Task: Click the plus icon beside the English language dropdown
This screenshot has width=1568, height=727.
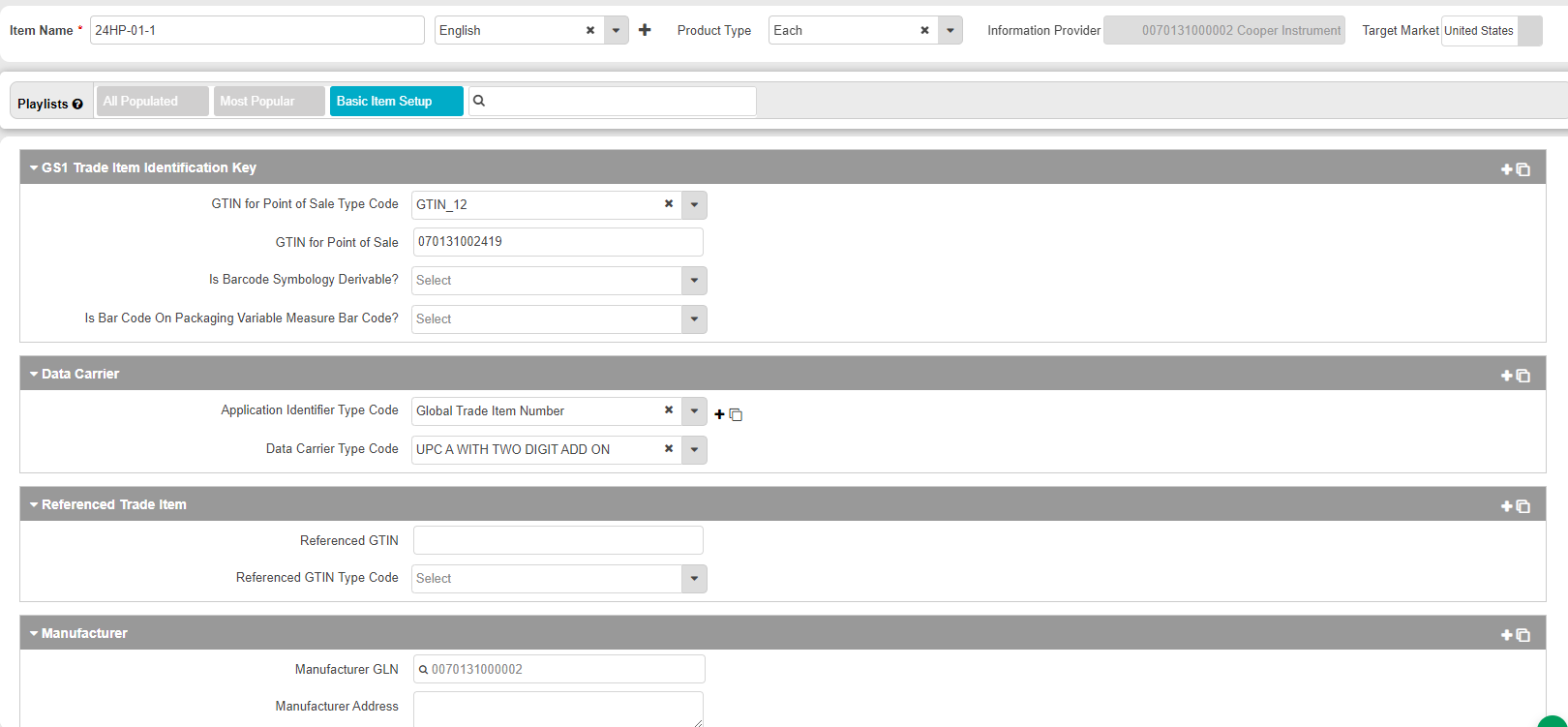Action: [645, 30]
